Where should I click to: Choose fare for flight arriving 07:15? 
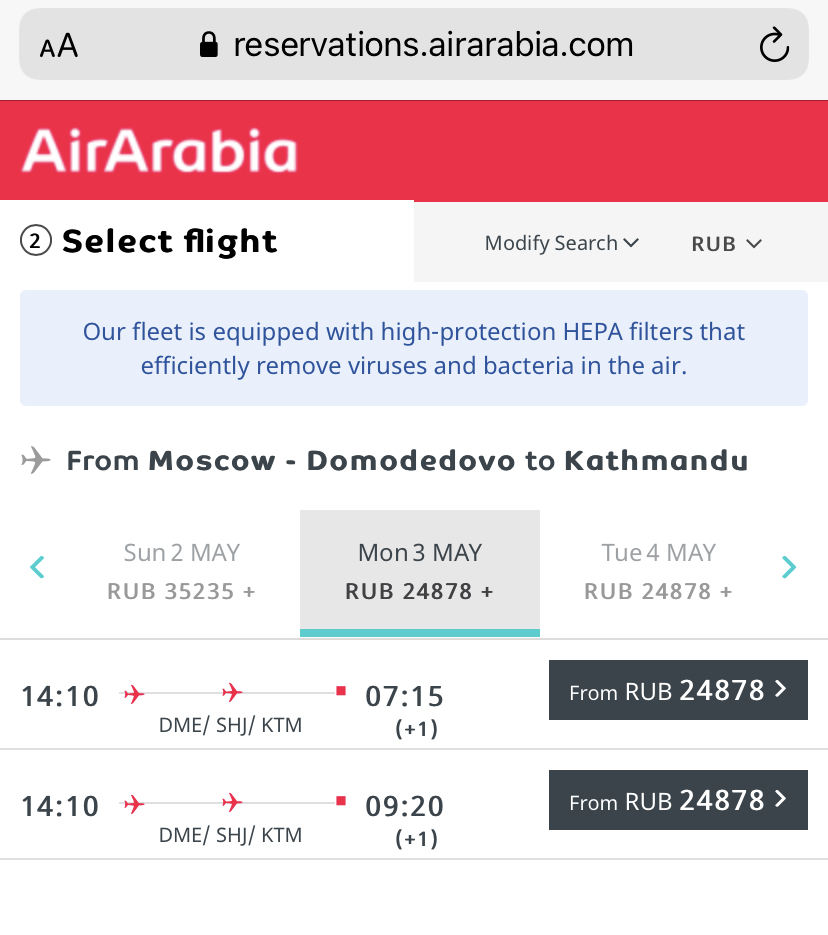678,690
